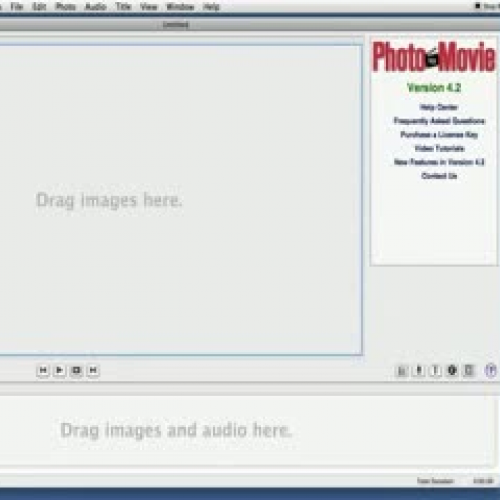Click the 'Drag images and audio here.' timeline area
The width and height of the screenshot is (500, 500).
coord(247,430)
